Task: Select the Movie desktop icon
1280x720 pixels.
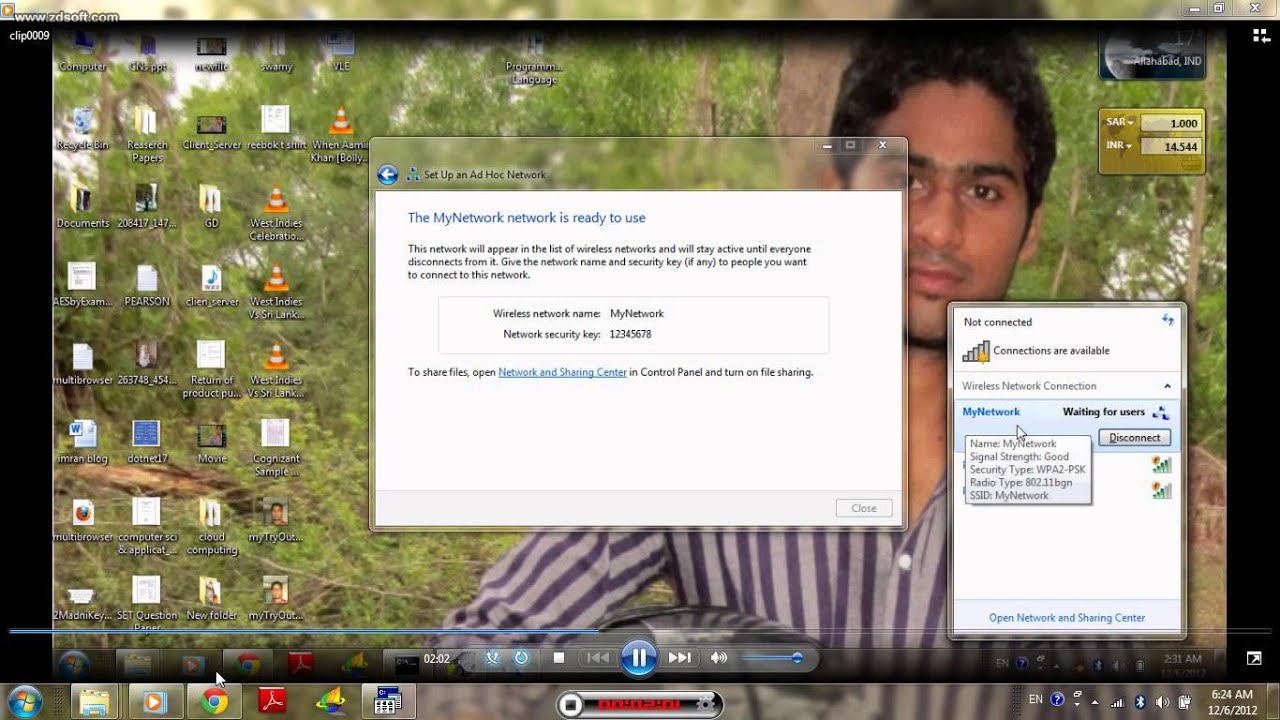Action: pyautogui.click(x=211, y=441)
